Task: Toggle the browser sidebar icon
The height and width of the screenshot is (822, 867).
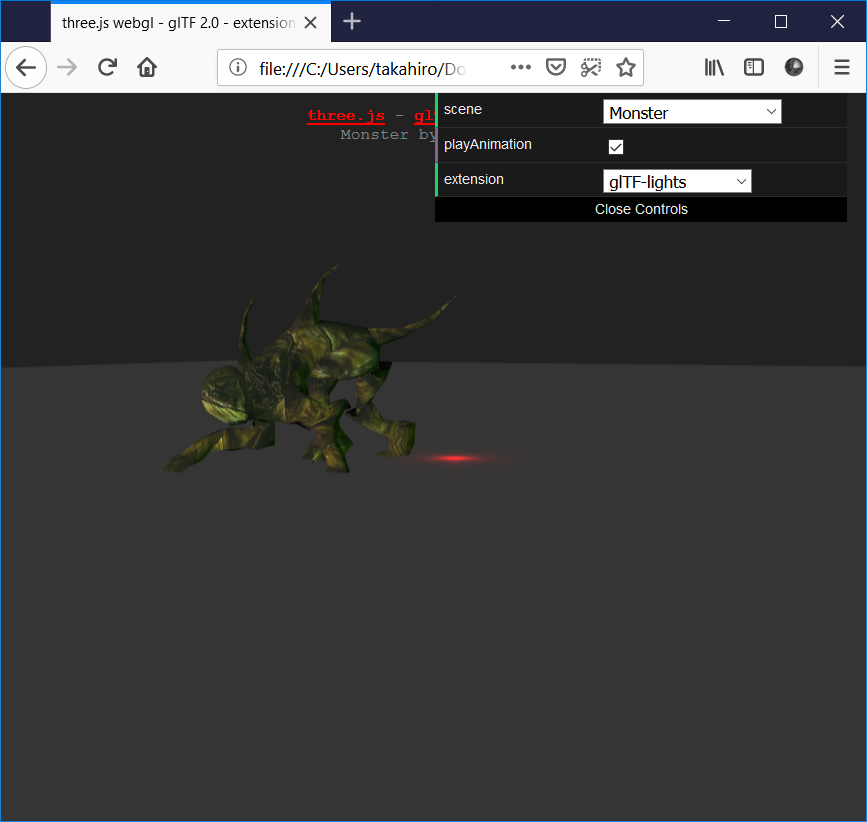Action: point(754,67)
